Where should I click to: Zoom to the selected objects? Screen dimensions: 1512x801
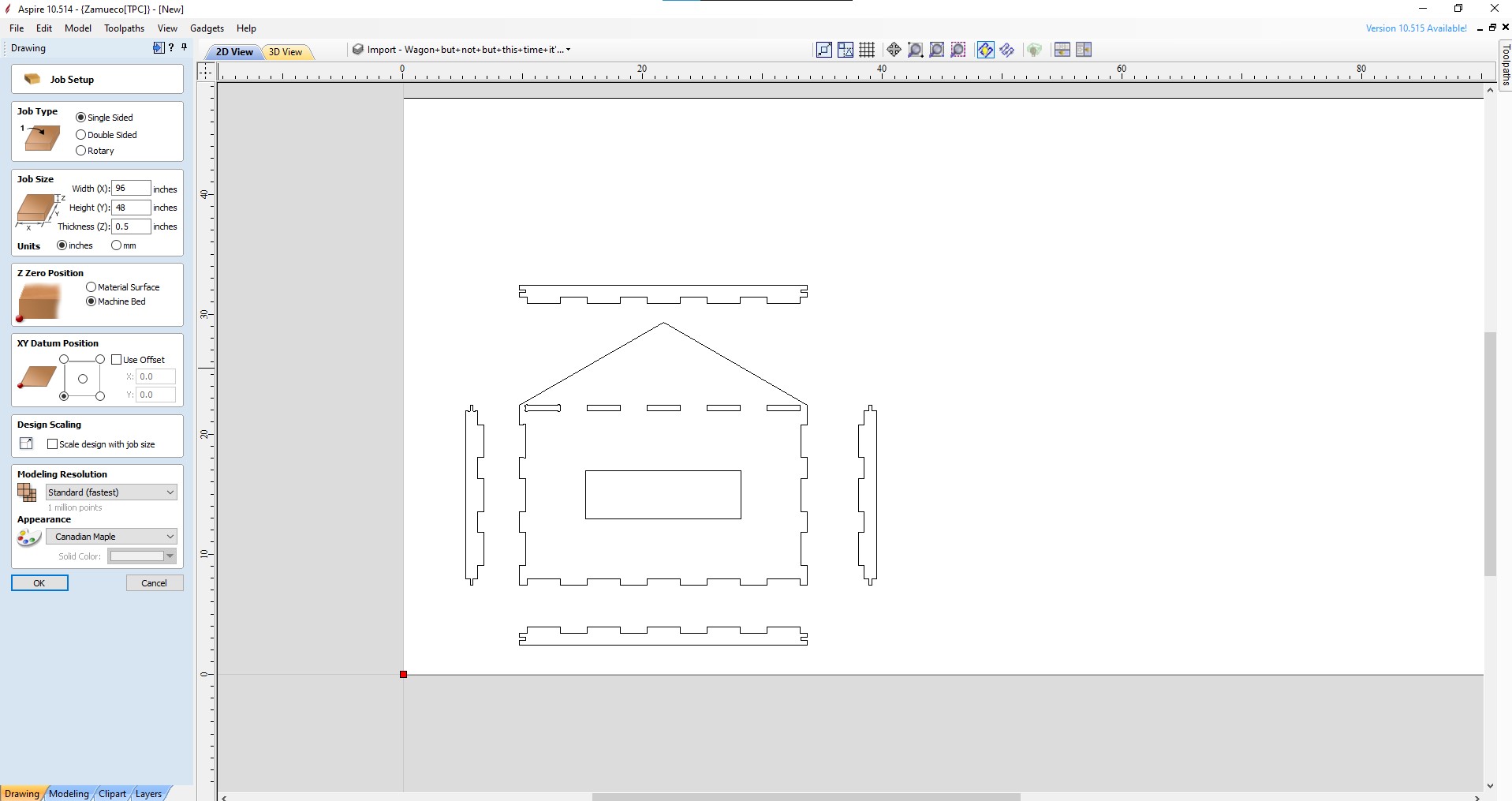point(958,50)
